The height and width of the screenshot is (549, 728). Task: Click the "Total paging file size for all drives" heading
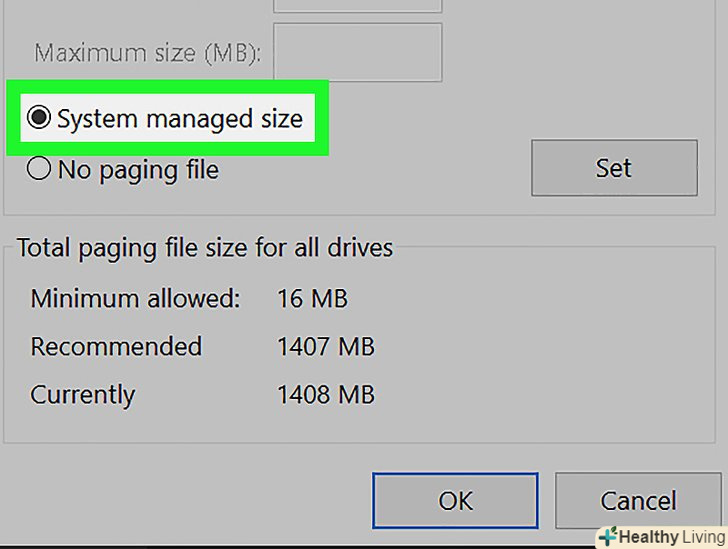pyautogui.click(x=205, y=248)
